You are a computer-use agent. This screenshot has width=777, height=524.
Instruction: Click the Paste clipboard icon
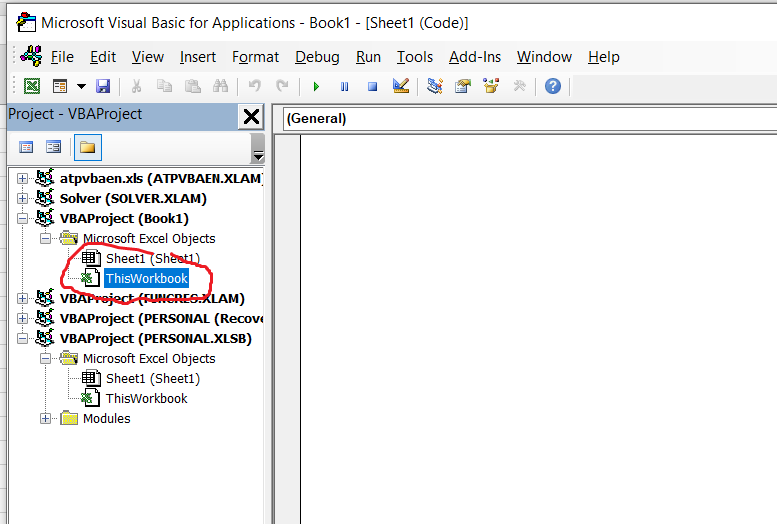coord(192,86)
